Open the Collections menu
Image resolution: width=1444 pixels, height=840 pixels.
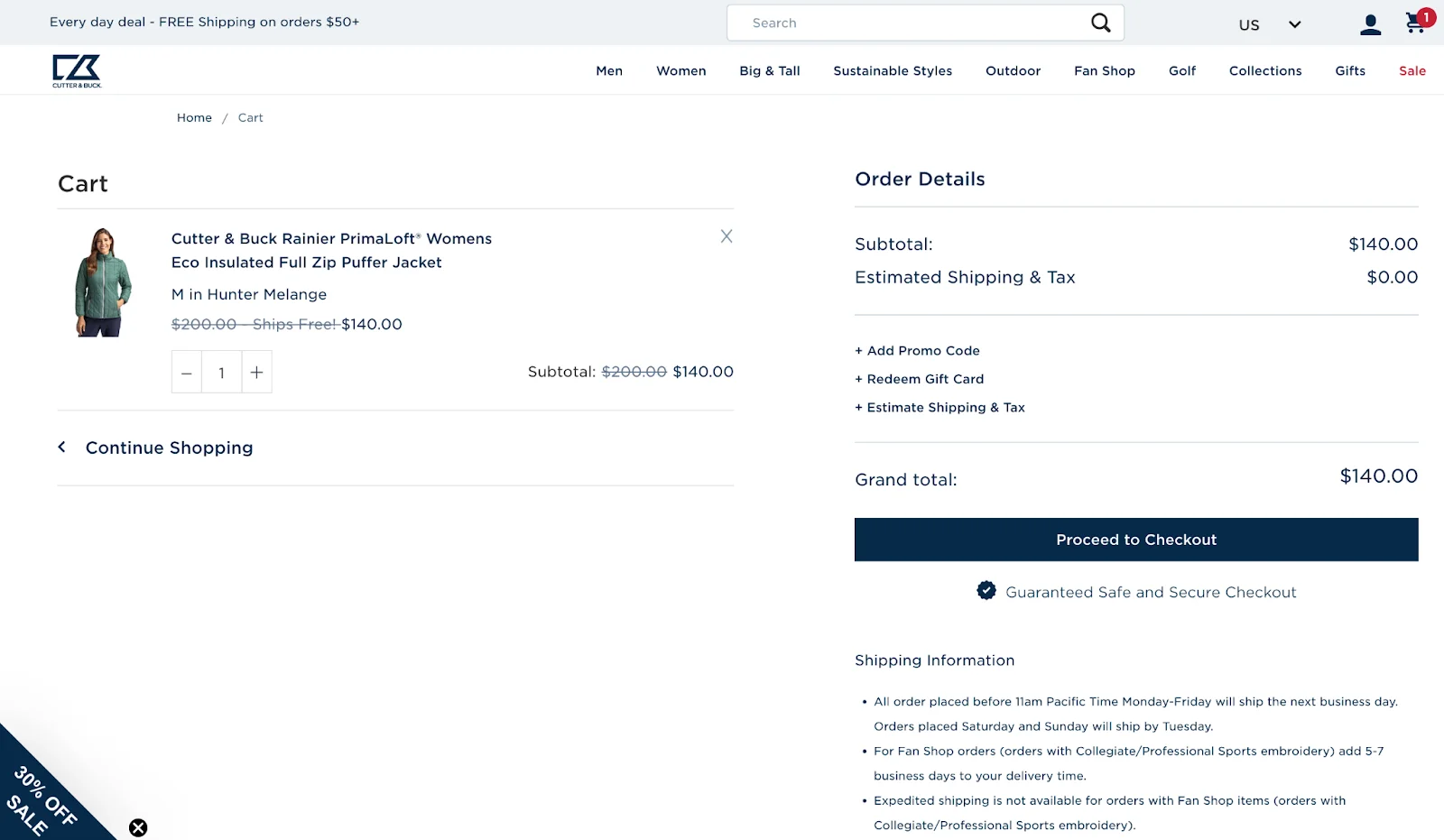pyautogui.click(x=1265, y=70)
